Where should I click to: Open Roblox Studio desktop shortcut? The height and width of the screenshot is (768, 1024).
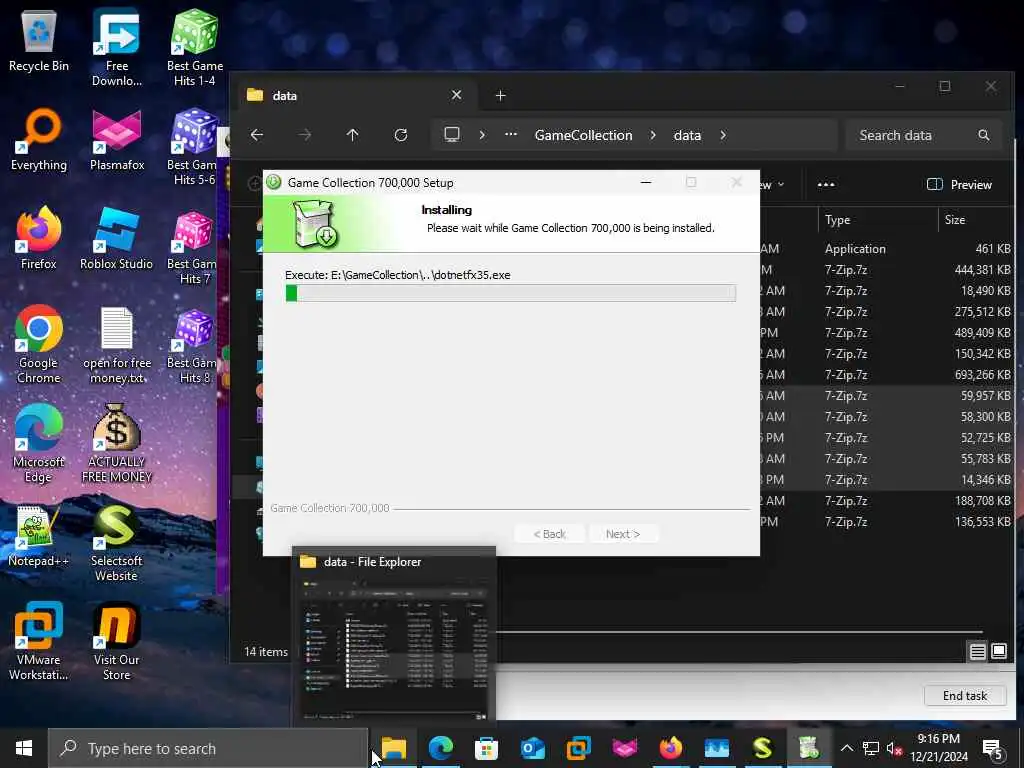pyautogui.click(x=116, y=239)
